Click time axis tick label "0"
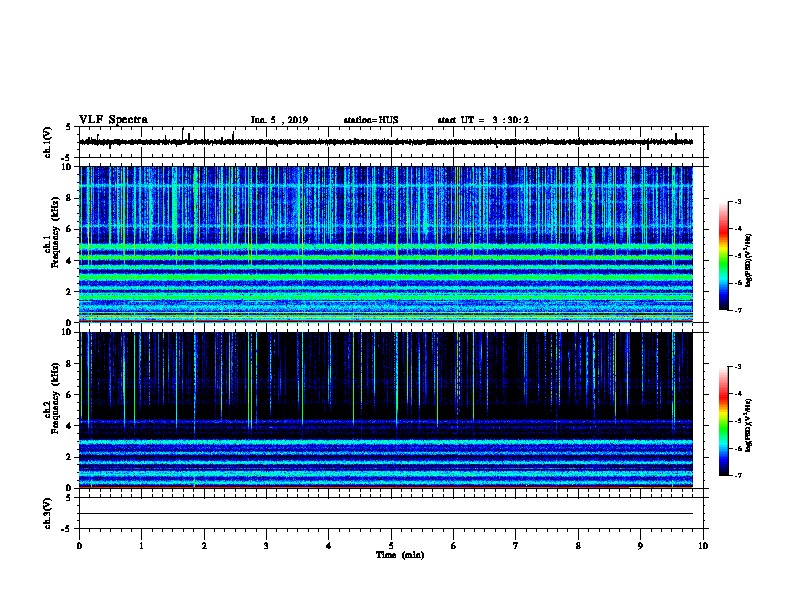This screenshot has width=792, height=612. [79, 546]
